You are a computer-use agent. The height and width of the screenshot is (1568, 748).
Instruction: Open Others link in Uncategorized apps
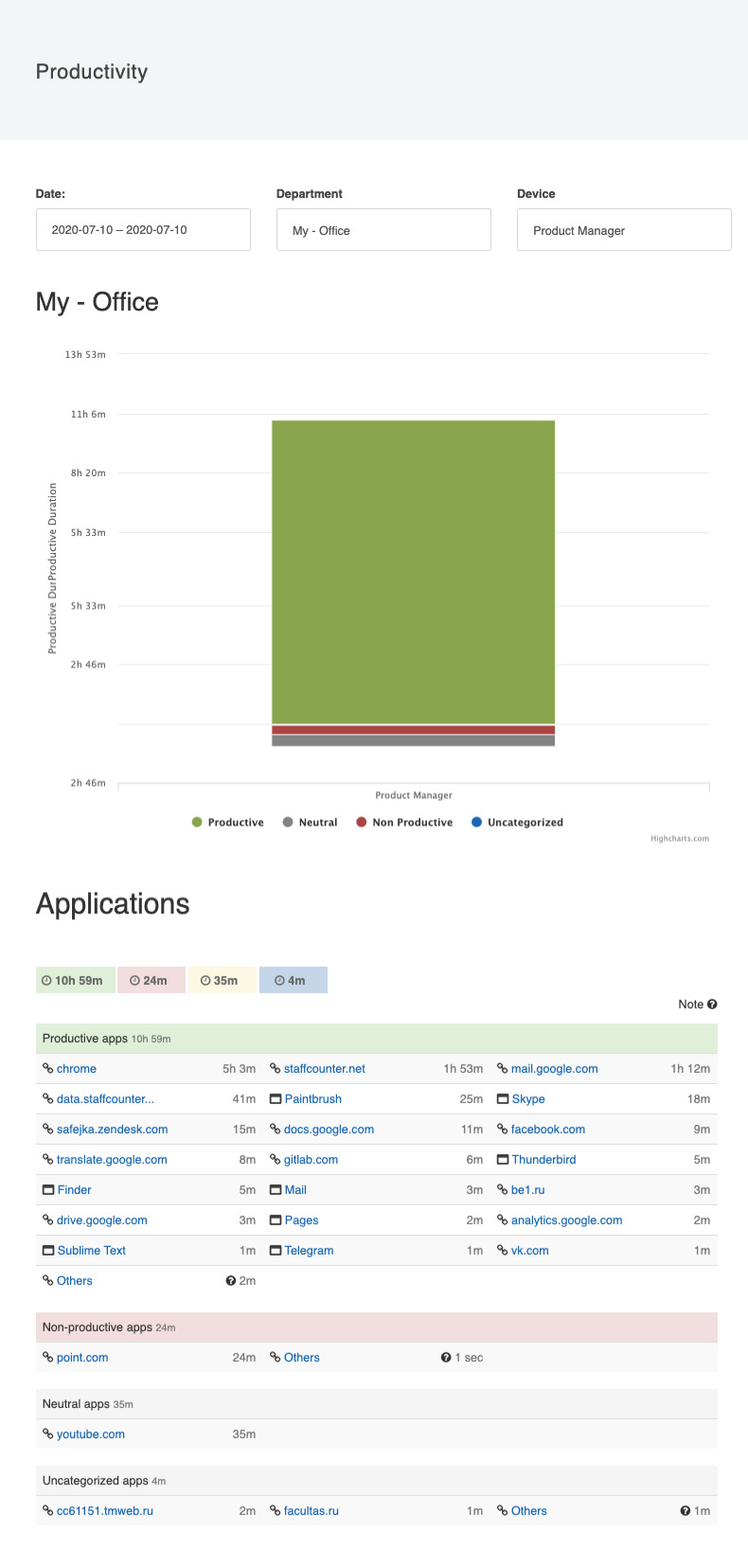(529, 1511)
